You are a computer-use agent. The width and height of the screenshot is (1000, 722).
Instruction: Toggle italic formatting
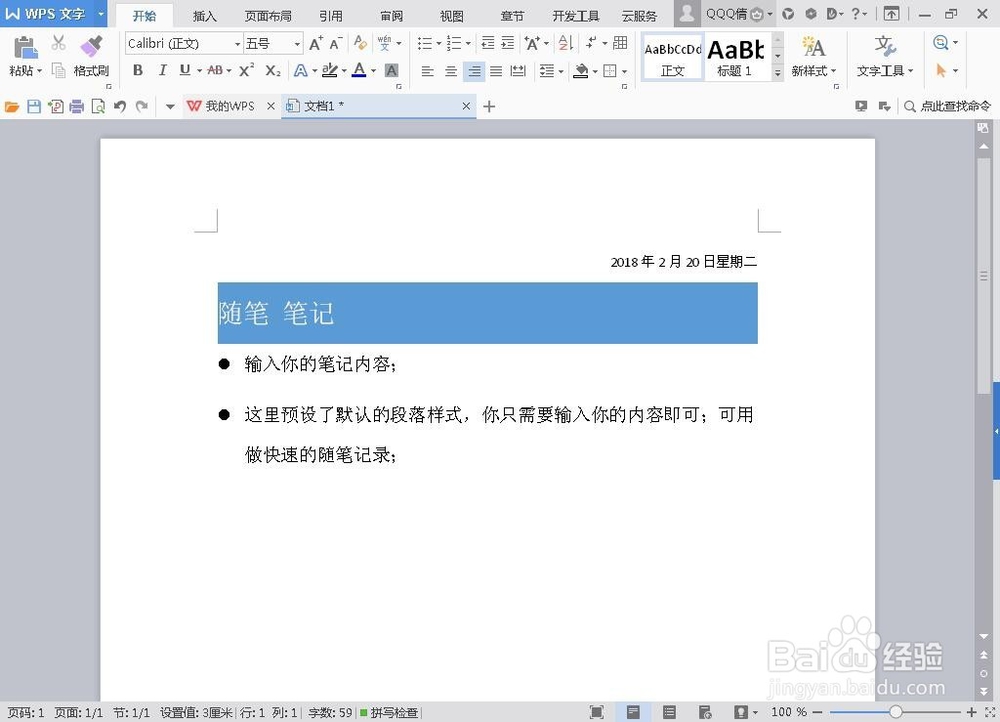point(162,71)
